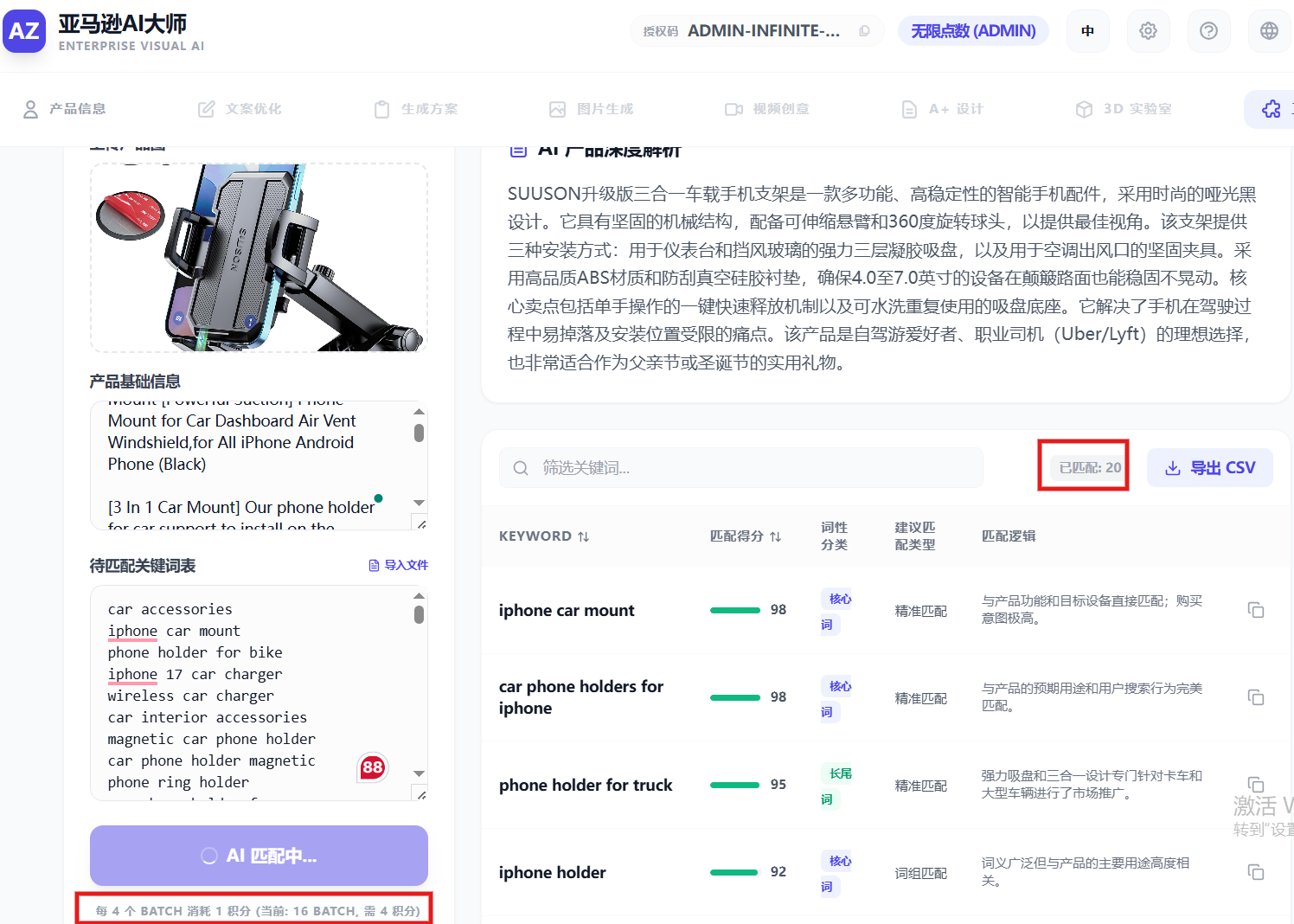
Task: Click the AZ app logo
Action: tap(24, 32)
